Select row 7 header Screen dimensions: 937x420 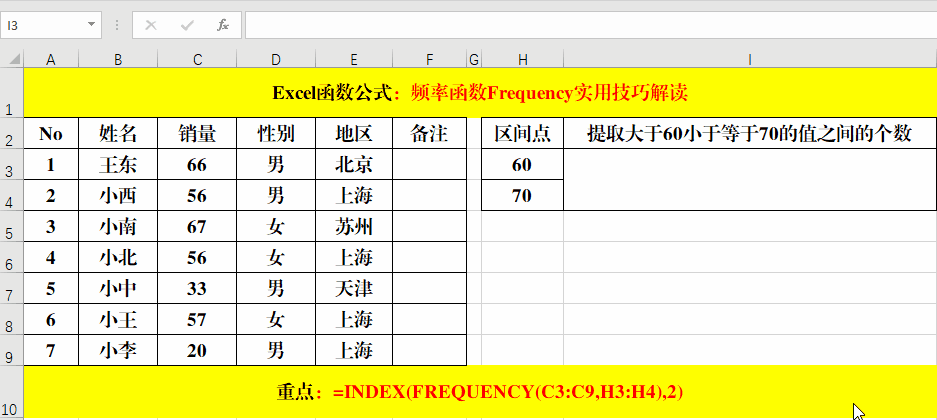pos(12,289)
